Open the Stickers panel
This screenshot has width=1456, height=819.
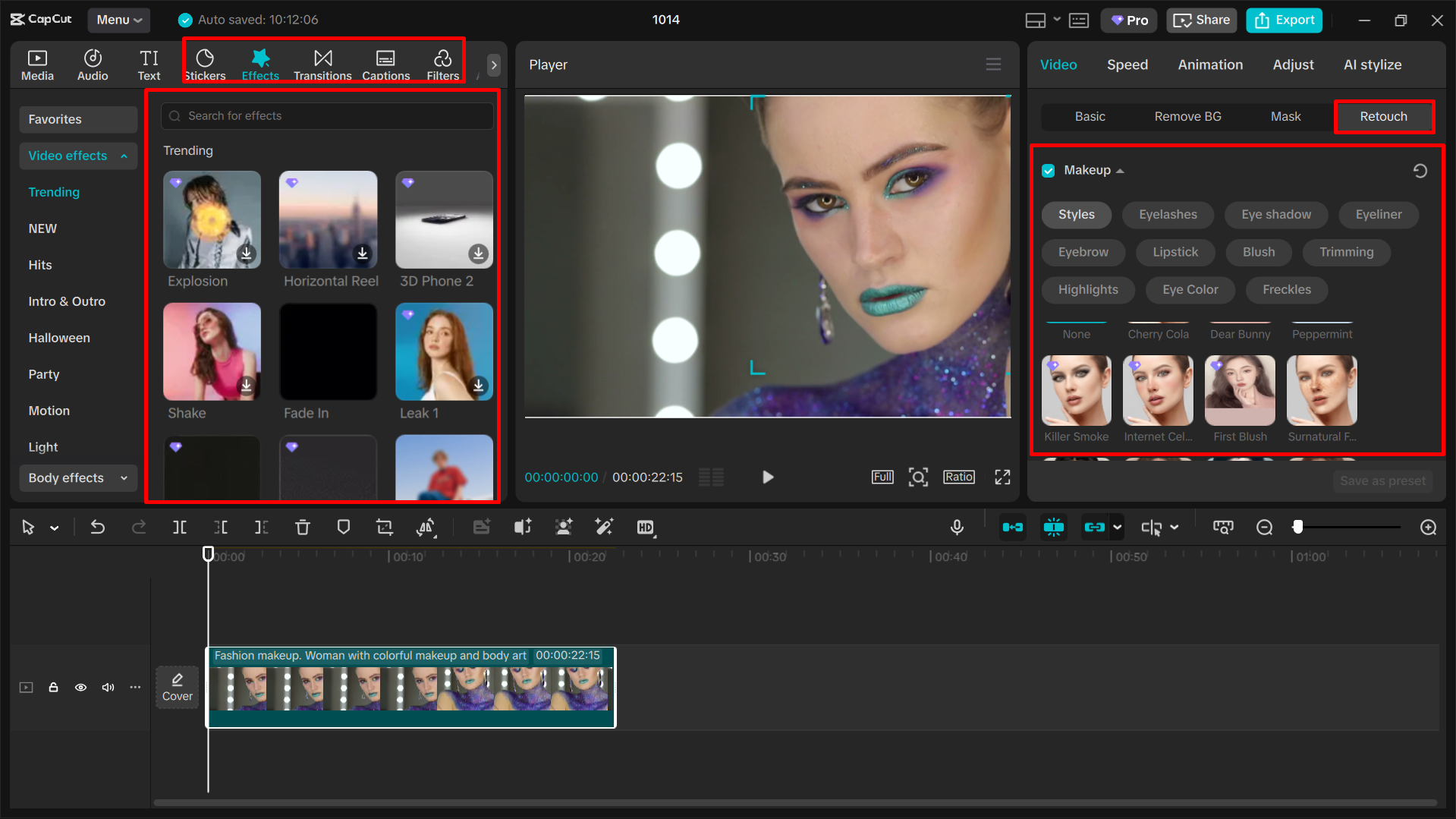204,64
